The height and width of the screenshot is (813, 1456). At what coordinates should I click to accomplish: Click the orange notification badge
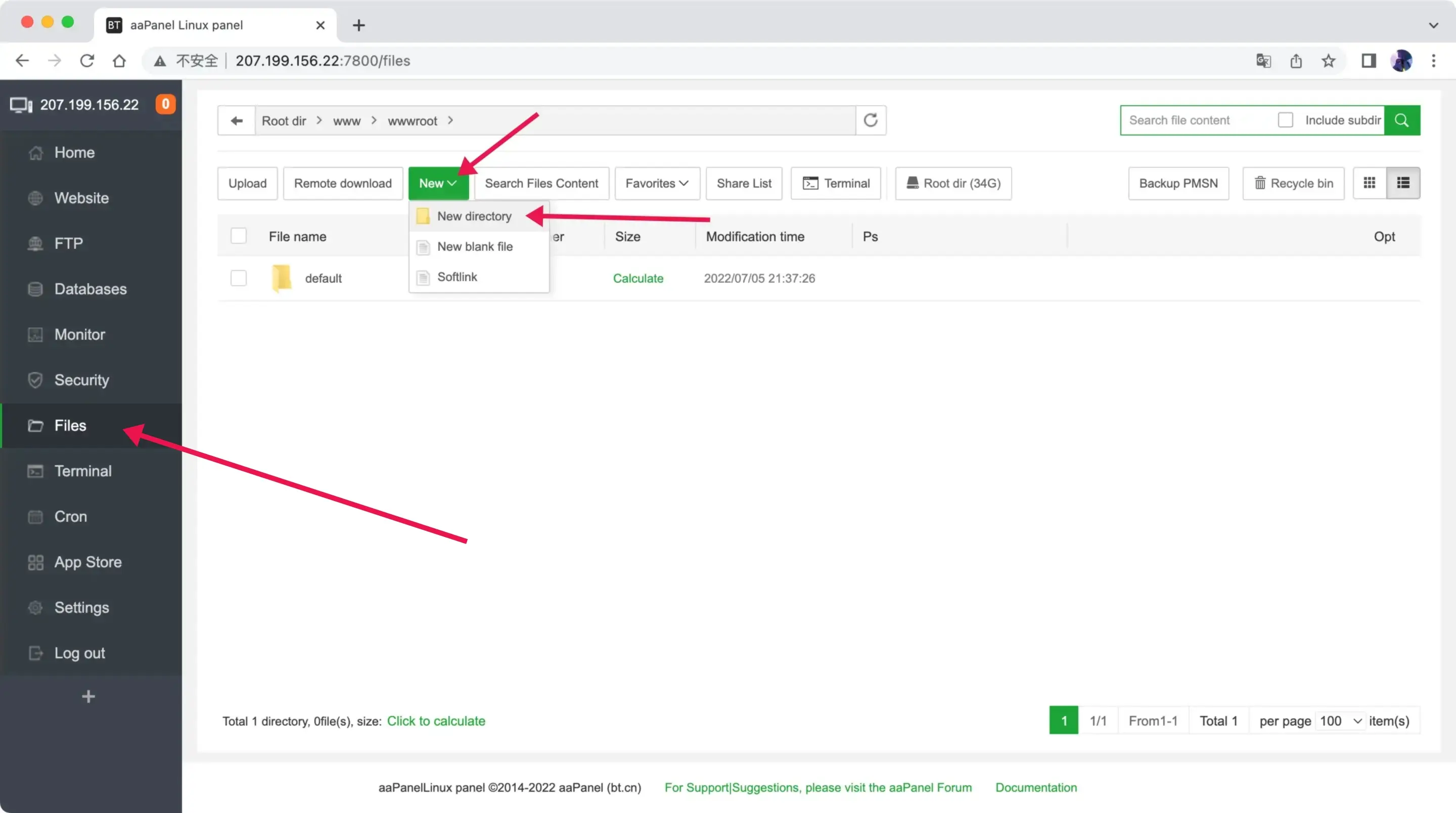coord(165,104)
